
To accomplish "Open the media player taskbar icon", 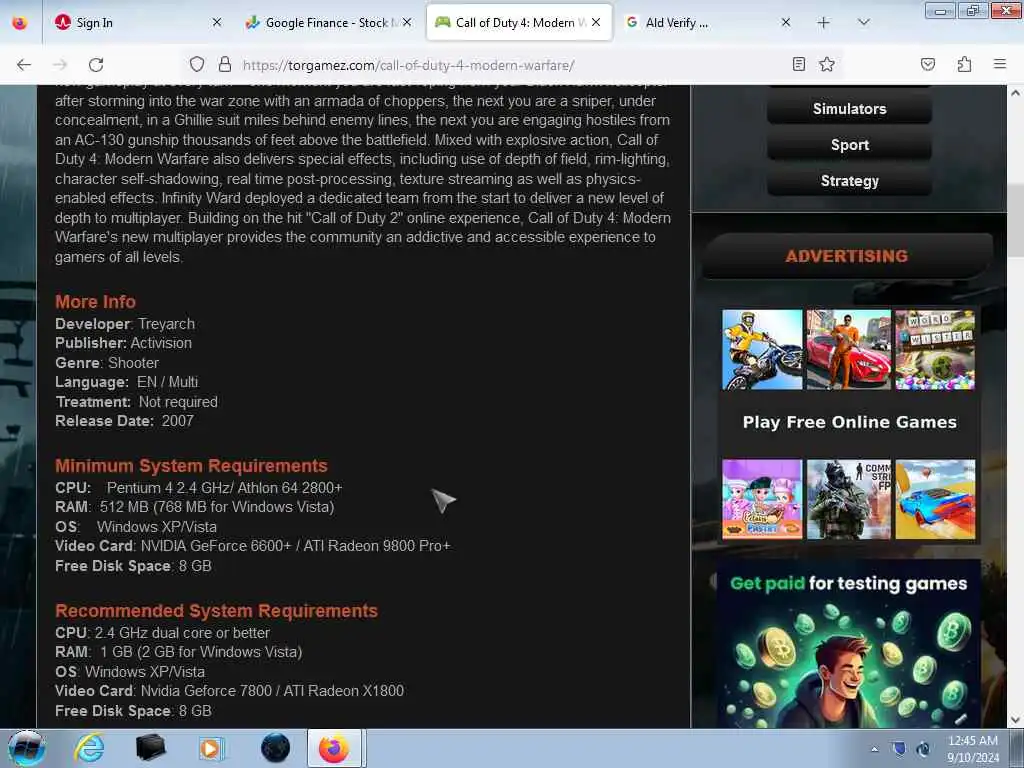I will pyautogui.click(x=210, y=748).
